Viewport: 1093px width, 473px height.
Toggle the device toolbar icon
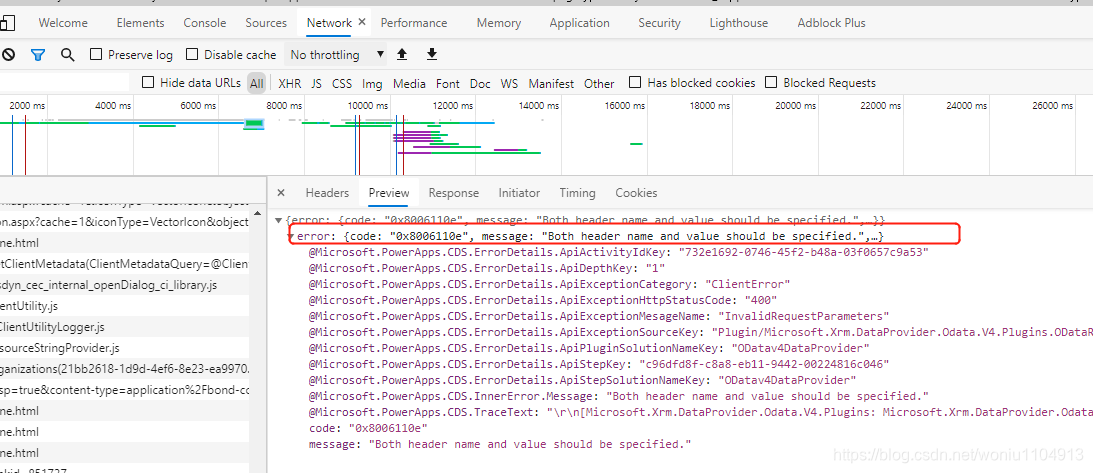pyautogui.click(x=6, y=24)
